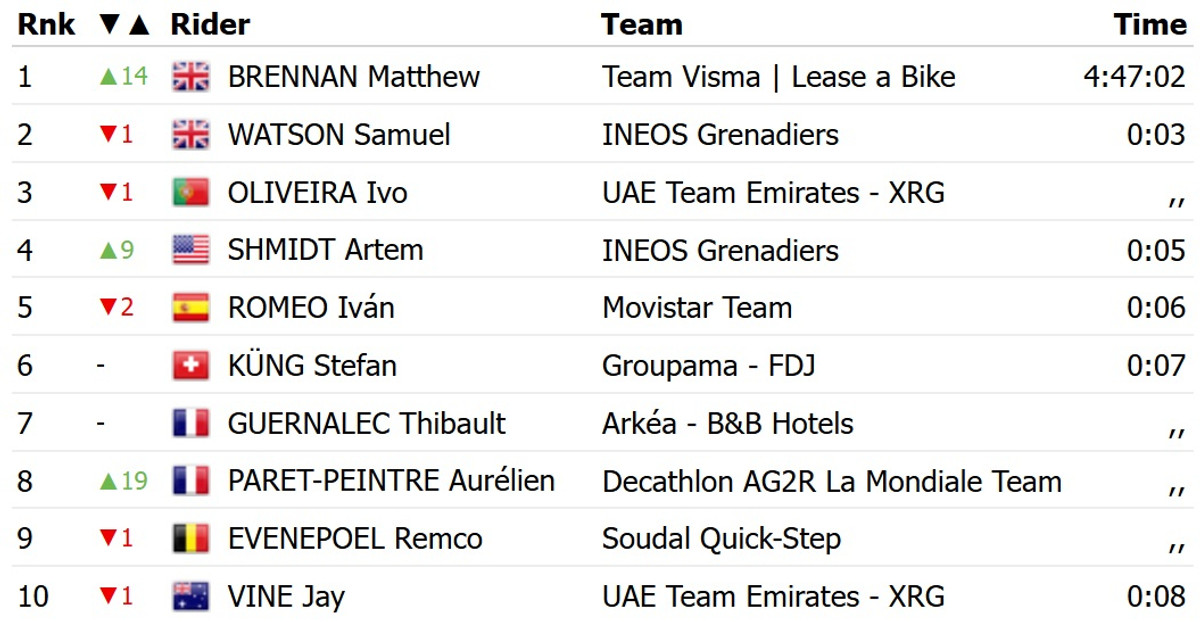This screenshot has width=1200, height=622.
Task: Click the Portugal flag next to OLIVEIRA Ivo
Action: click(190, 192)
